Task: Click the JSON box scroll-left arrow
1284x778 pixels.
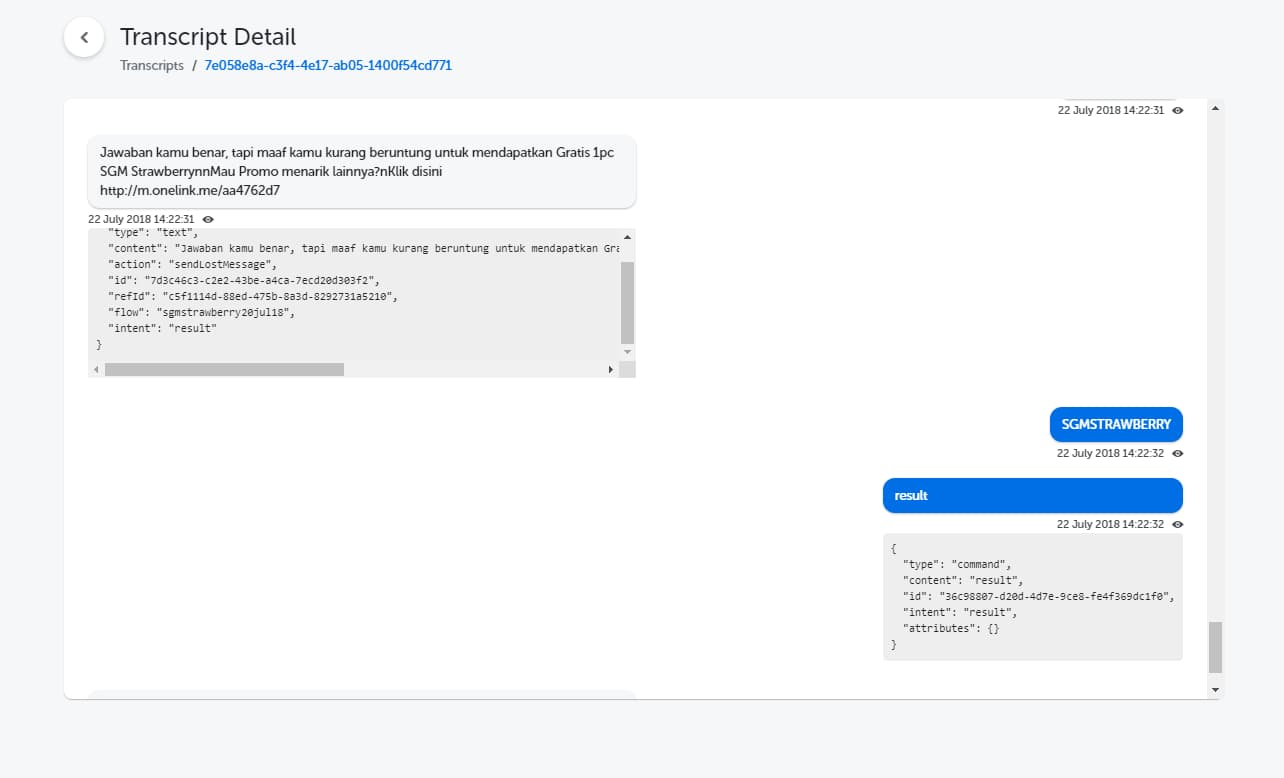Action: click(x=96, y=369)
